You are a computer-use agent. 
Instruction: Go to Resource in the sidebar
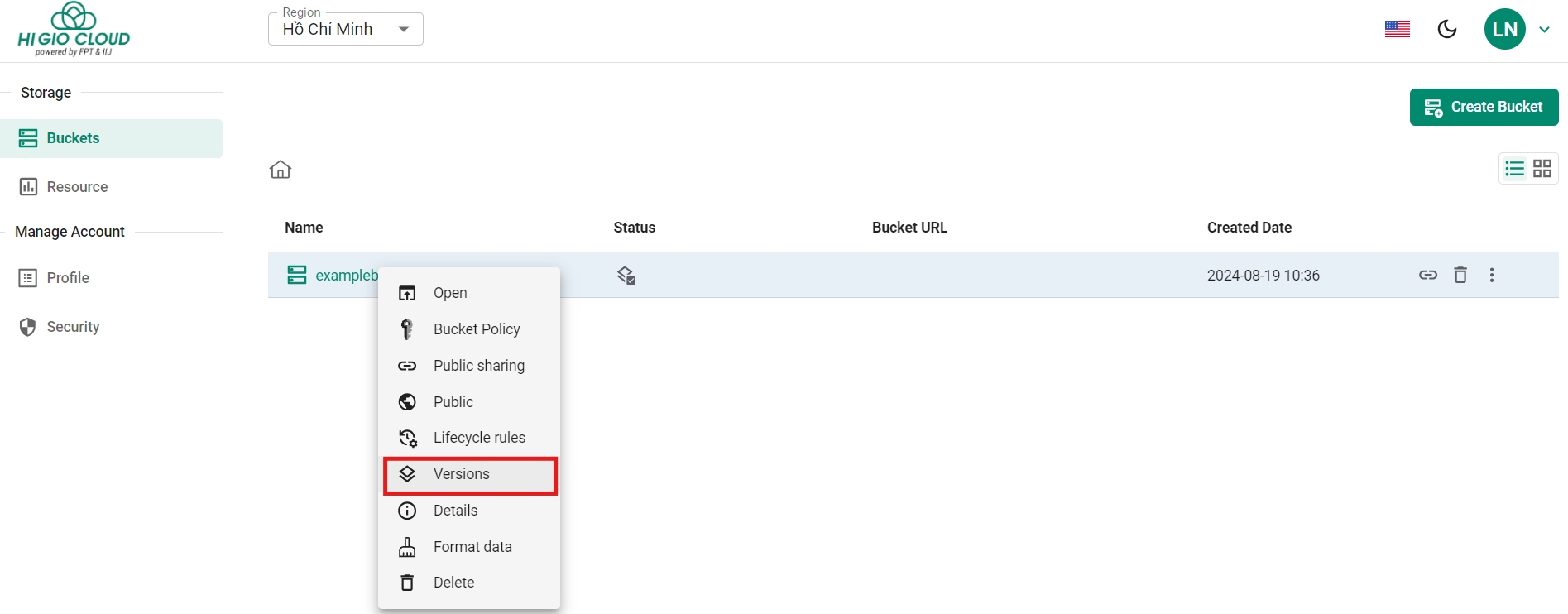click(x=77, y=187)
